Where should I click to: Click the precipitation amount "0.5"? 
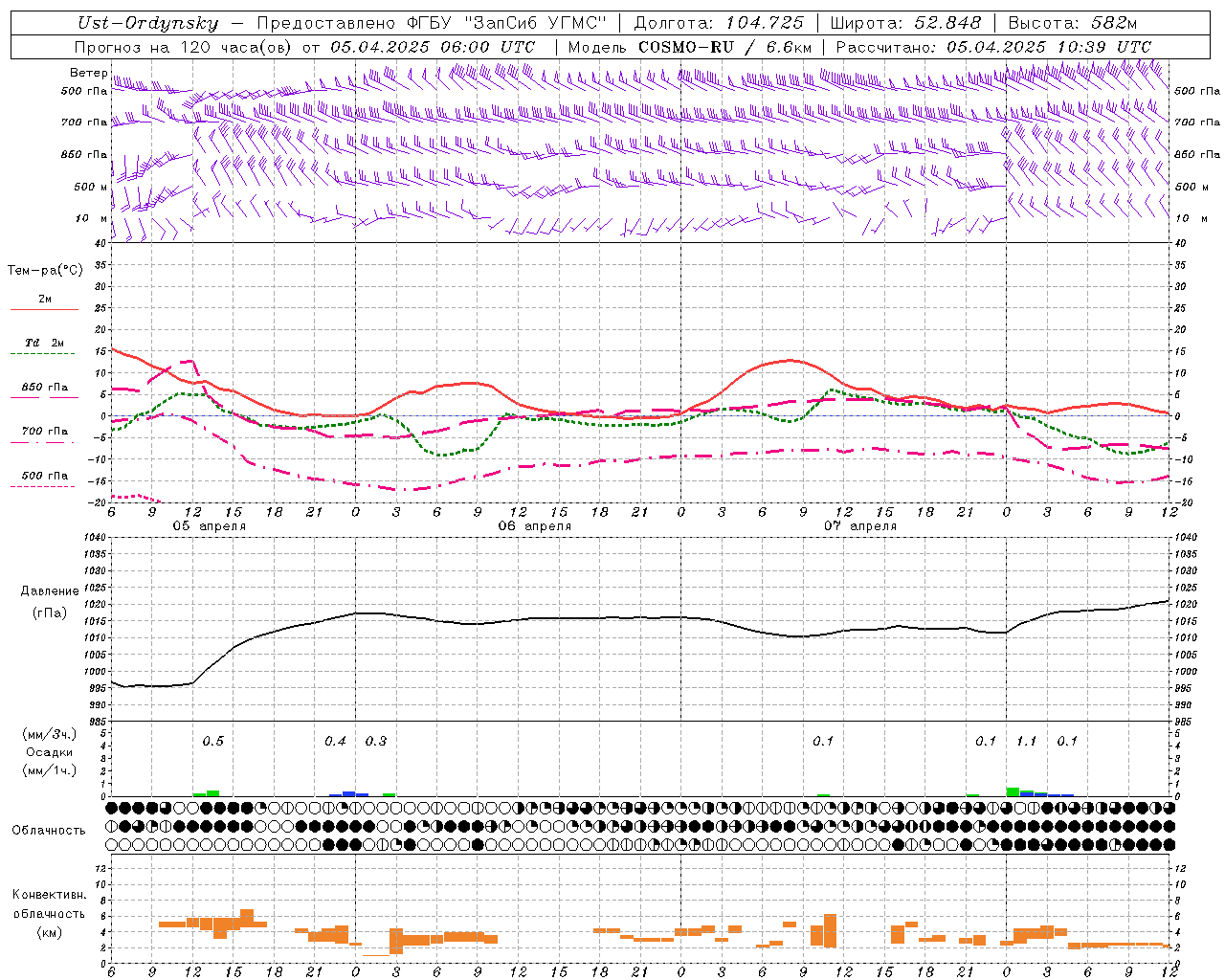click(x=213, y=742)
